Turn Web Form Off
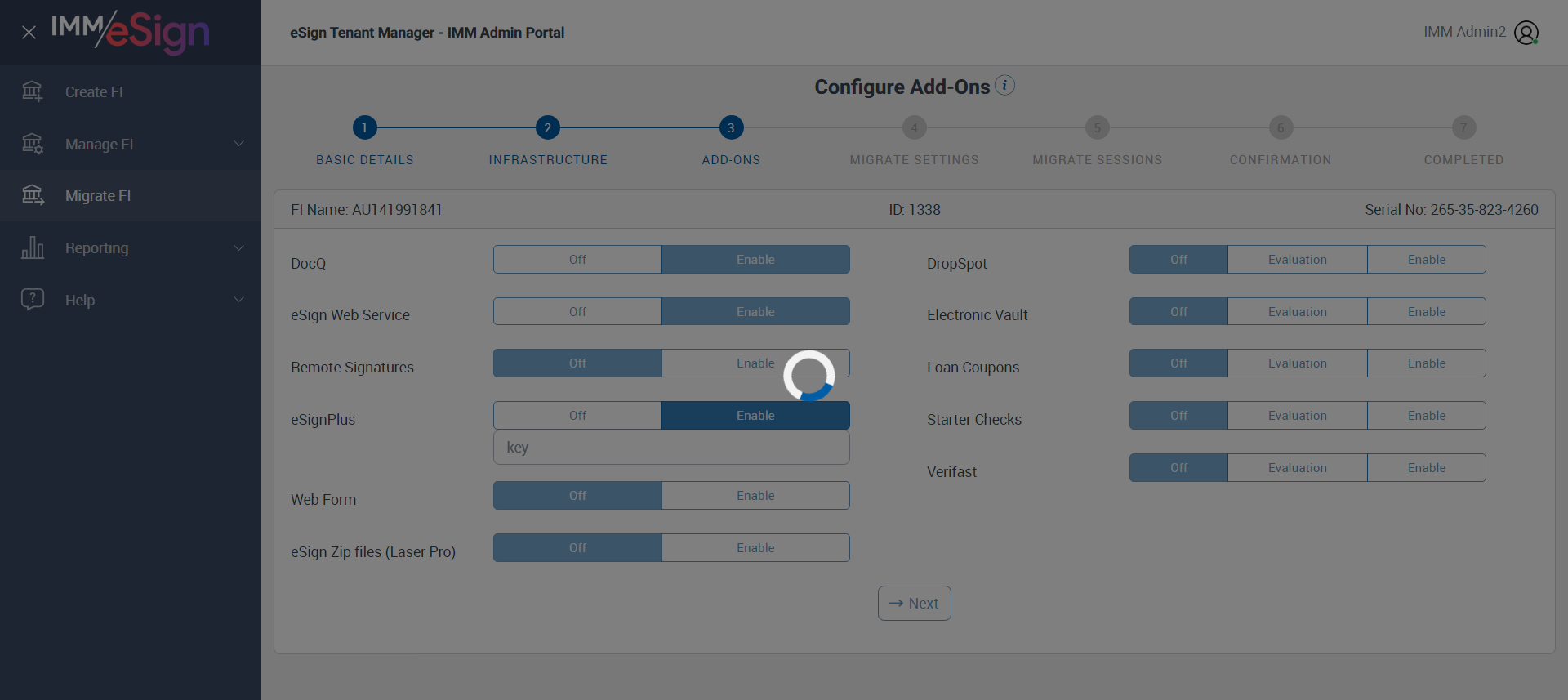The image size is (1568, 700). pyautogui.click(x=577, y=496)
